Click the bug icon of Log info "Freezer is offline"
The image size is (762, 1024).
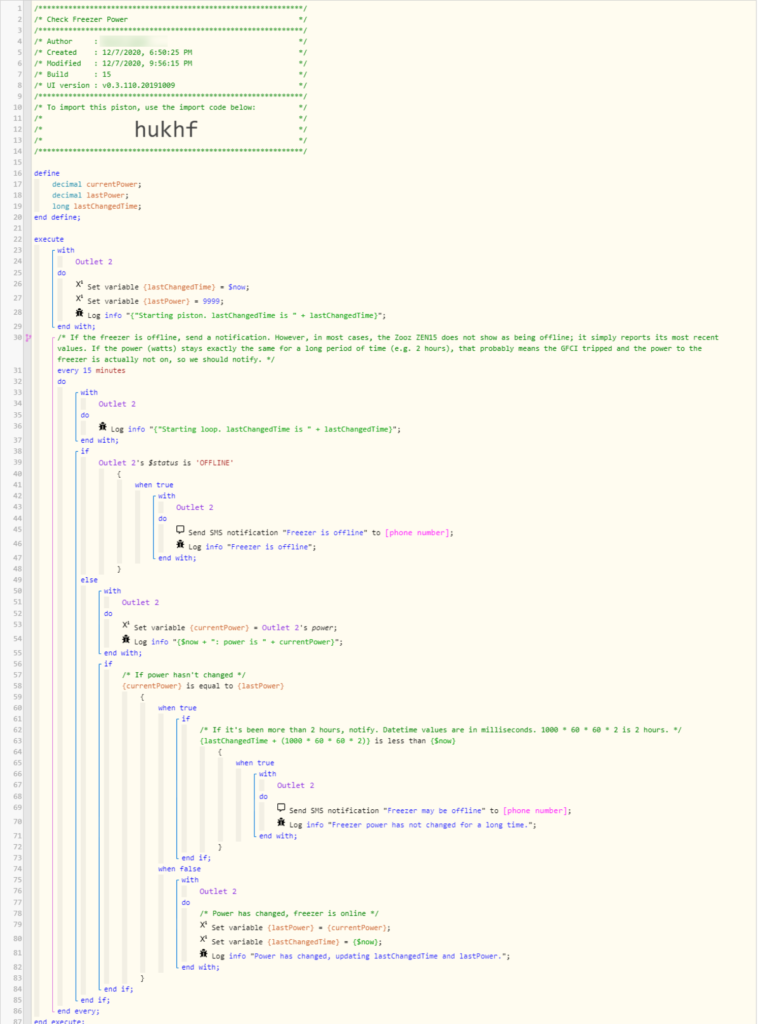[x=180, y=545]
